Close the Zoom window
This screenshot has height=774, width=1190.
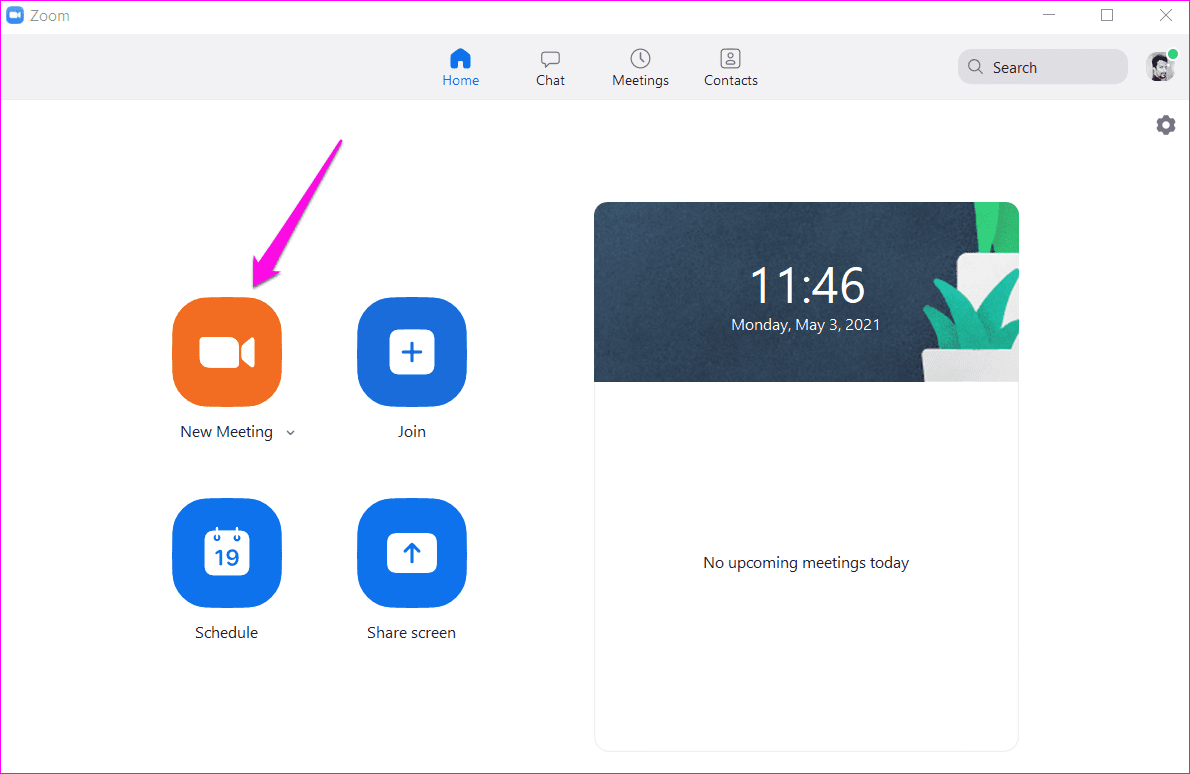tap(1166, 15)
